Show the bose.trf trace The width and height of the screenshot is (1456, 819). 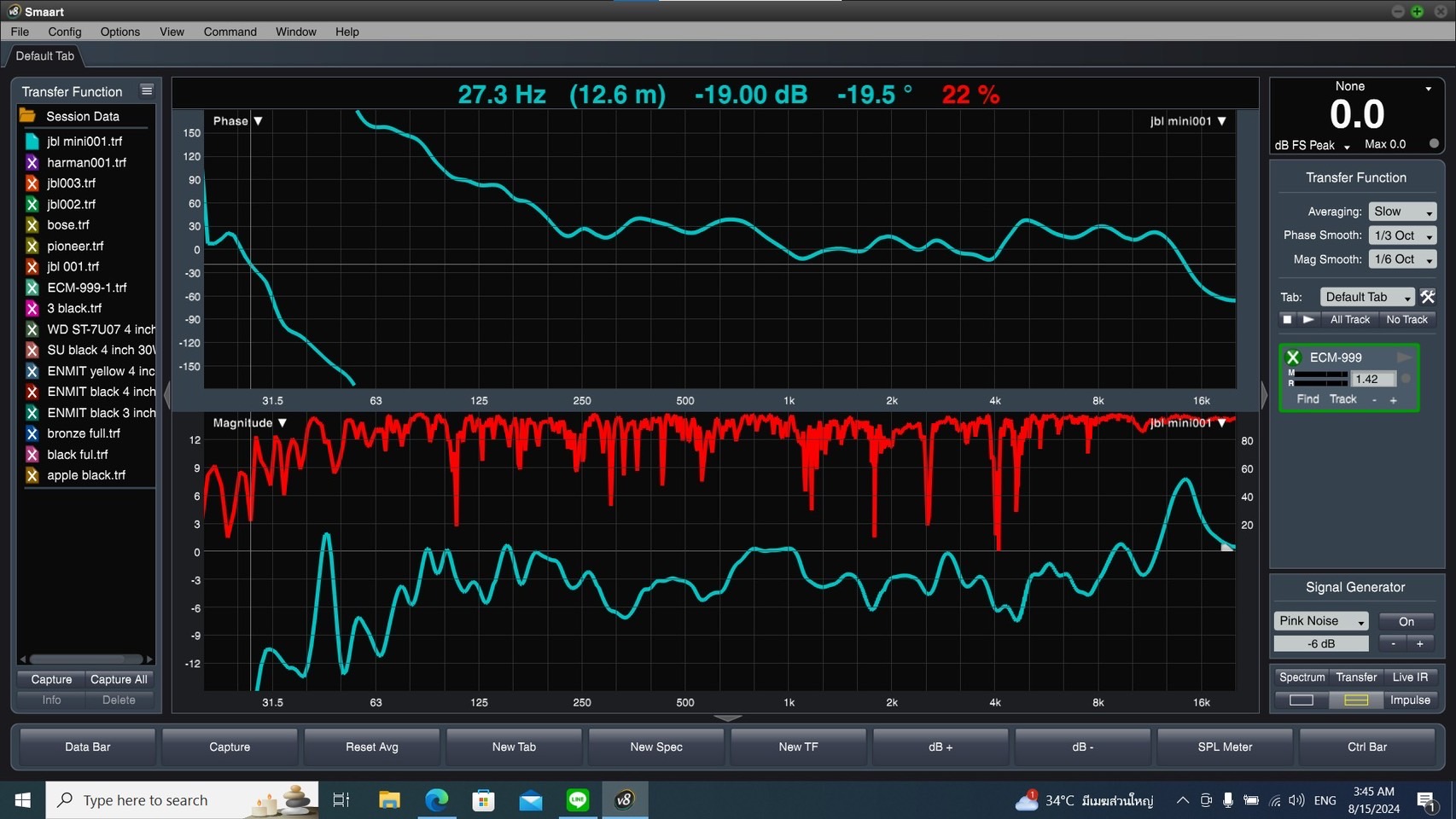coord(32,225)
